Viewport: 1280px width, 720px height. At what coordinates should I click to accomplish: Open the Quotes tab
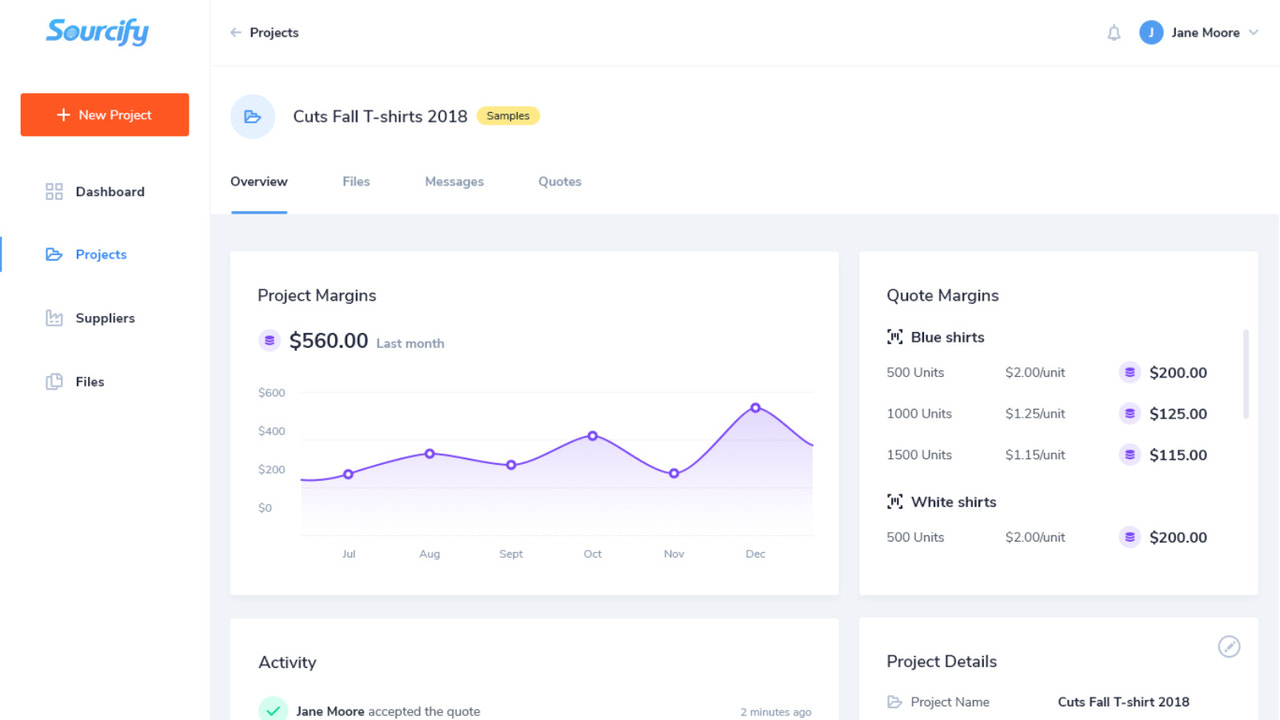[559, 181]
